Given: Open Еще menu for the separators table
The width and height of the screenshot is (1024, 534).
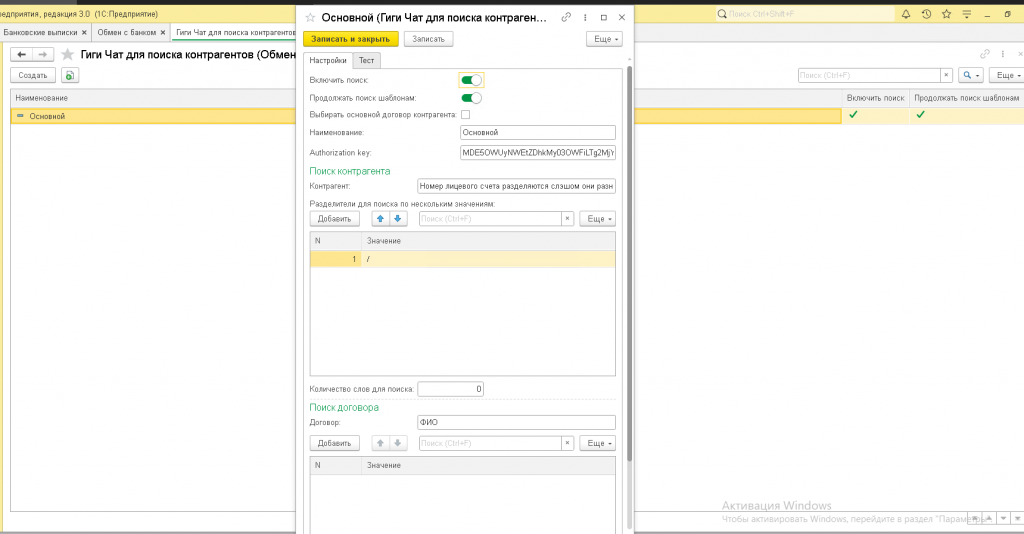Looking at the screenshot, I should pos(597,218).
